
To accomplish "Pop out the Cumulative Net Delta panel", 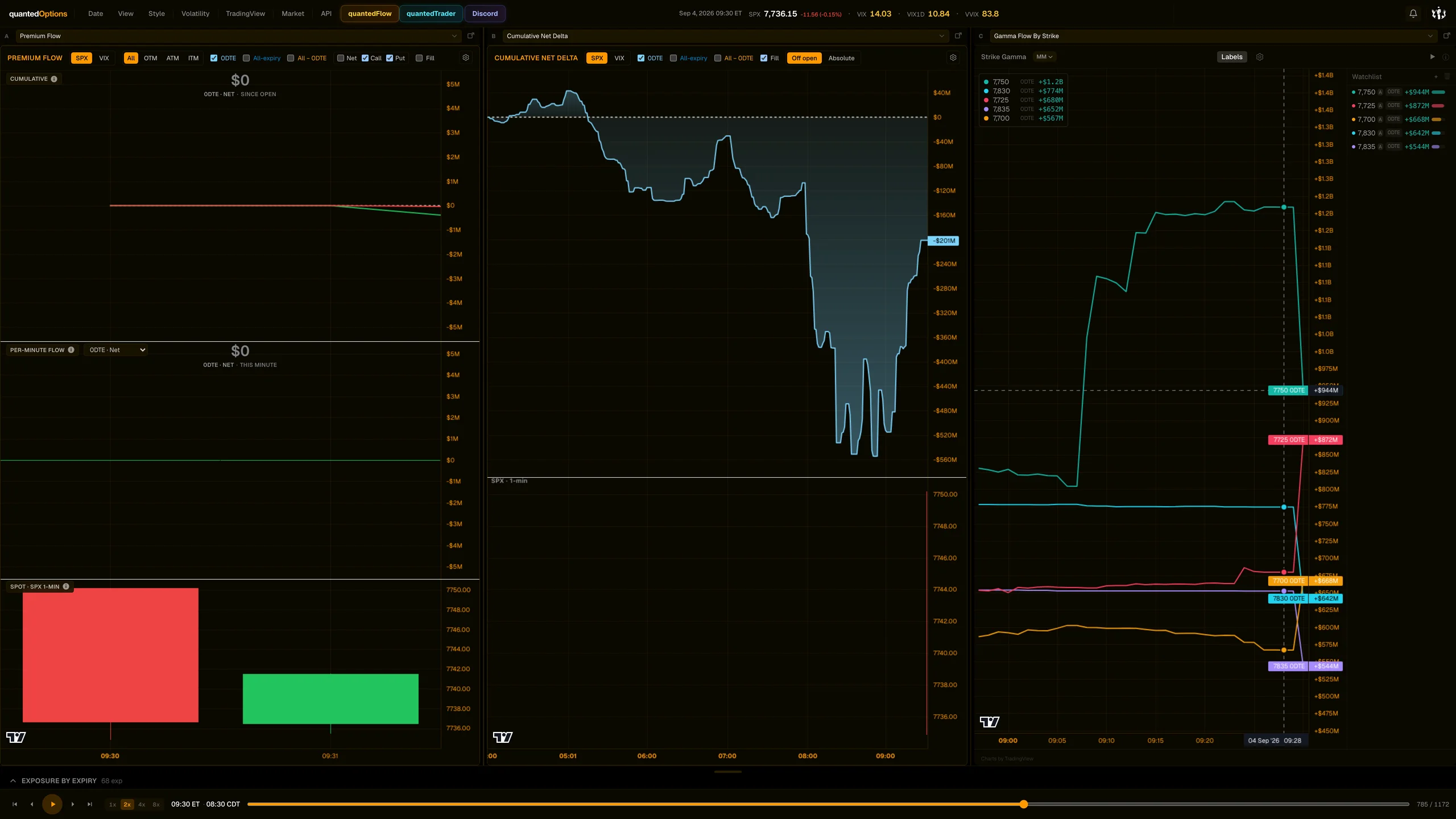I will pos(958,36).
